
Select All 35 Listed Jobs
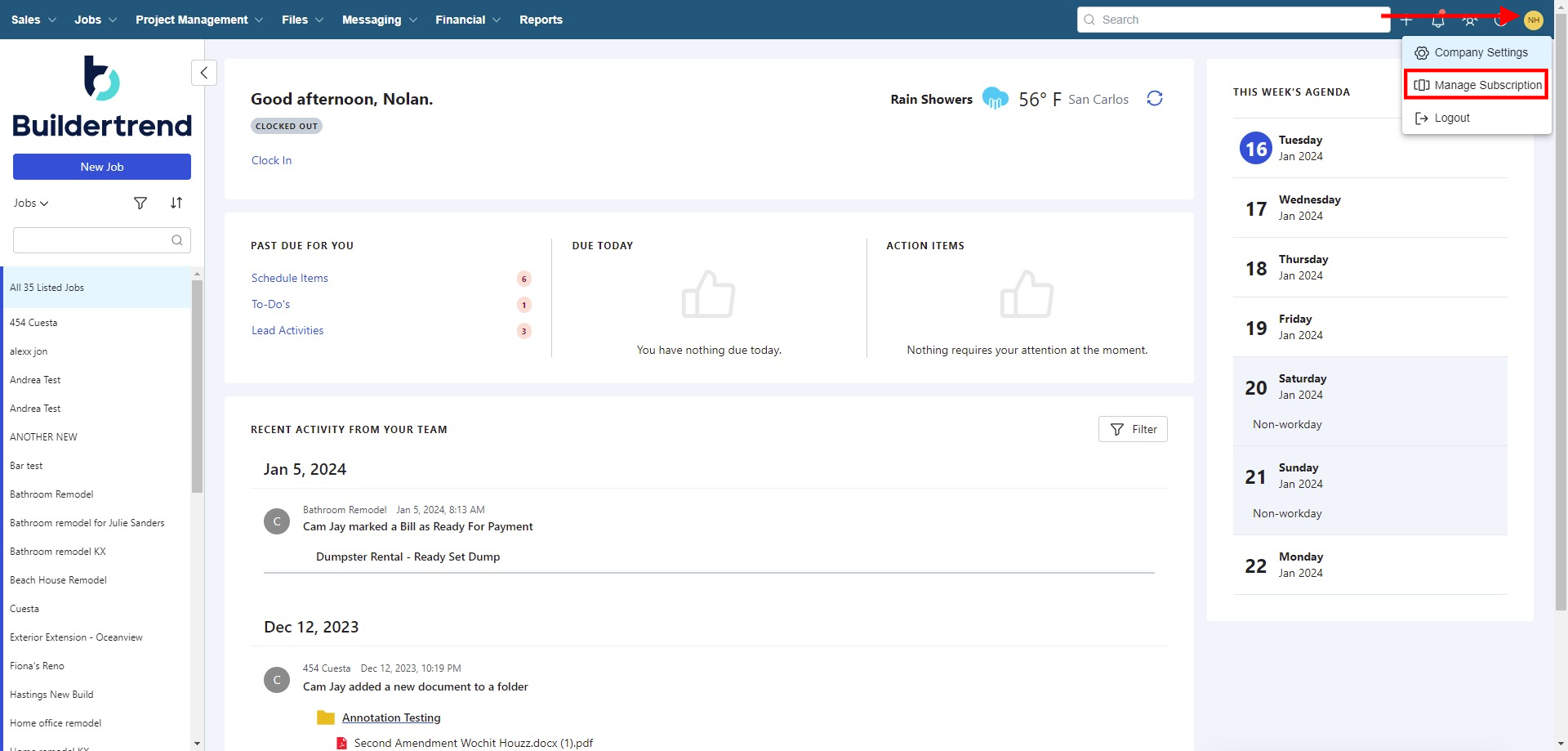(97, 288)
